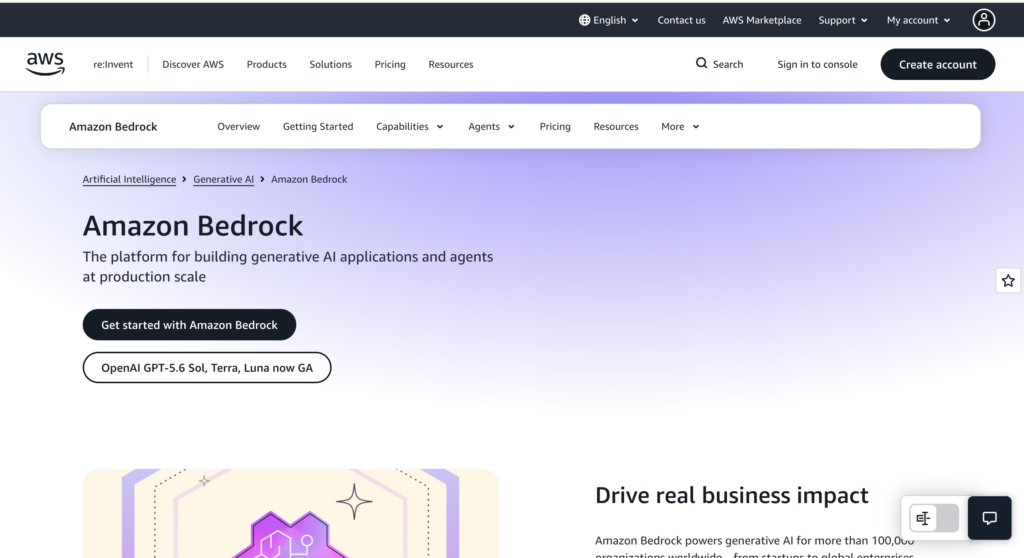Open Resources in the Bedrock sub-navigation
This screenshot has height=558, width=1024.
616,127
